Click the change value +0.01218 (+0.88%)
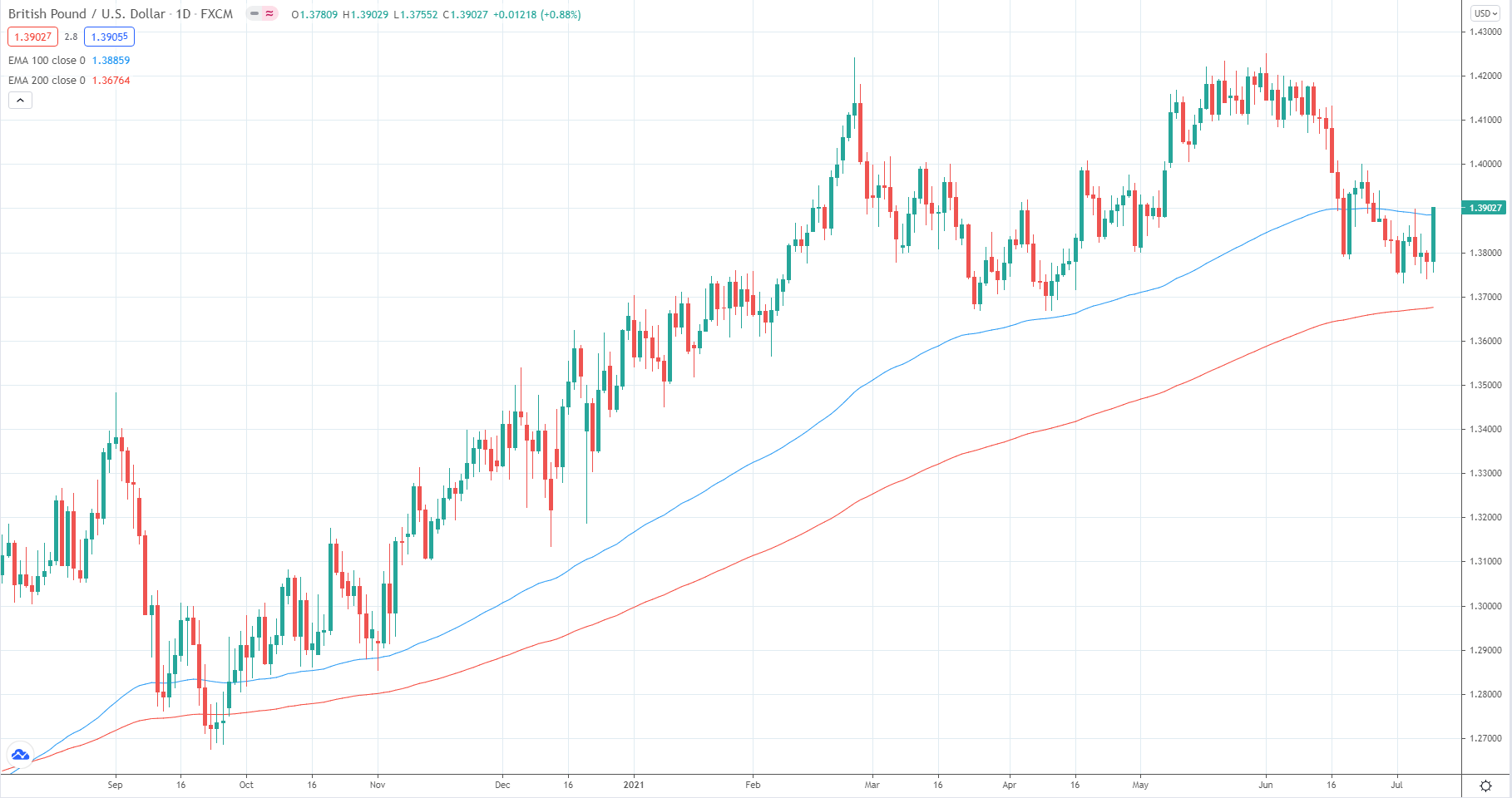The image size is (1512, 798). [536, 14]
